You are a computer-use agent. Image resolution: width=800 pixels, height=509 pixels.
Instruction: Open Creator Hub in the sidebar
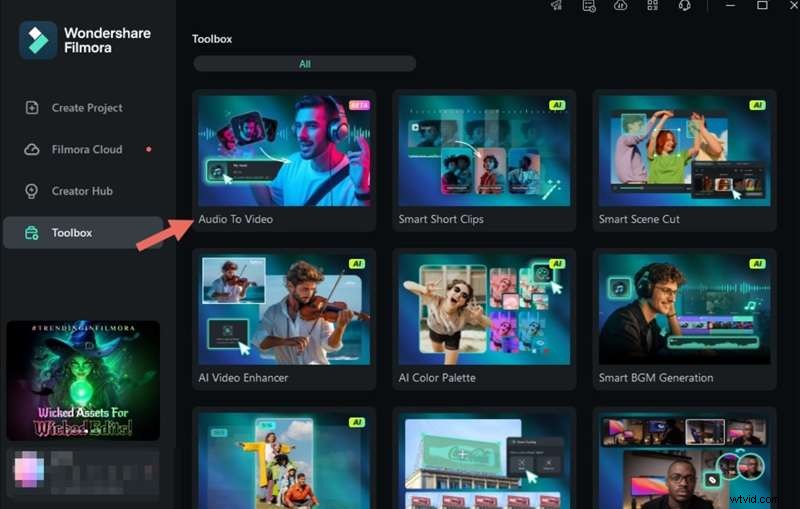pos(83,191)
